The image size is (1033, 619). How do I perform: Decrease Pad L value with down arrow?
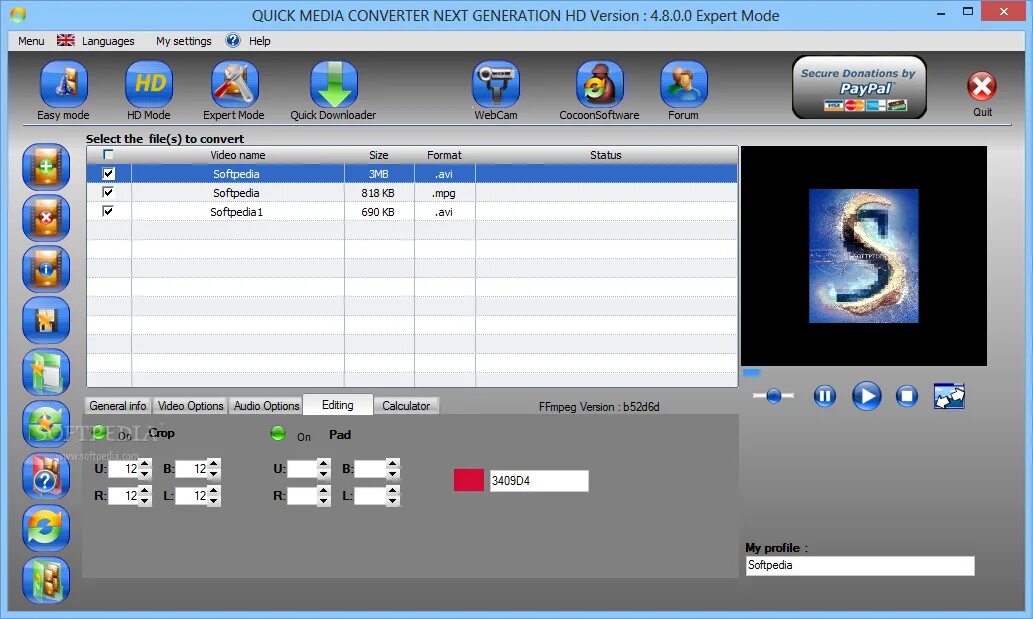pyautogui.click(x=393, y=500)
